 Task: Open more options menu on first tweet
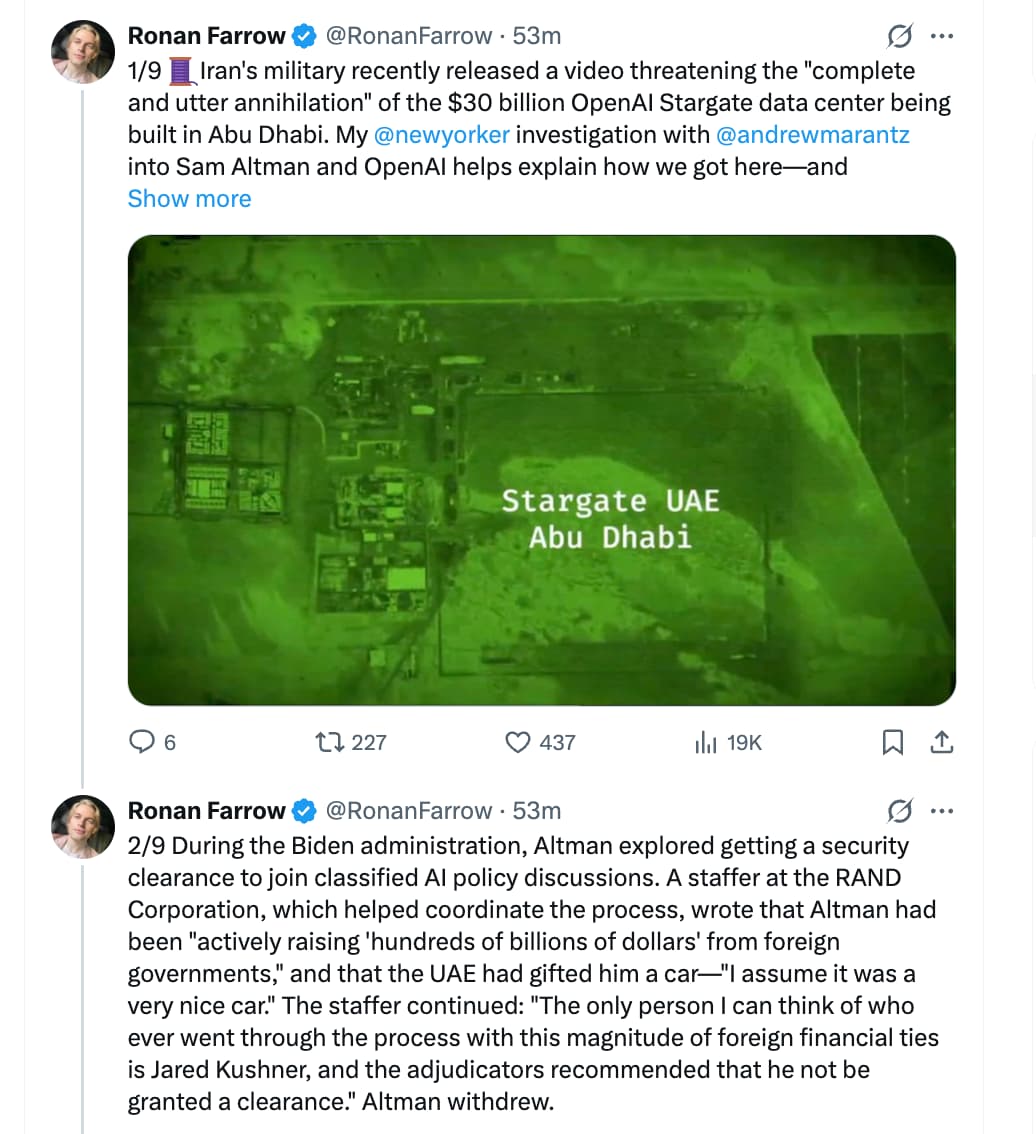click(942, 37)
